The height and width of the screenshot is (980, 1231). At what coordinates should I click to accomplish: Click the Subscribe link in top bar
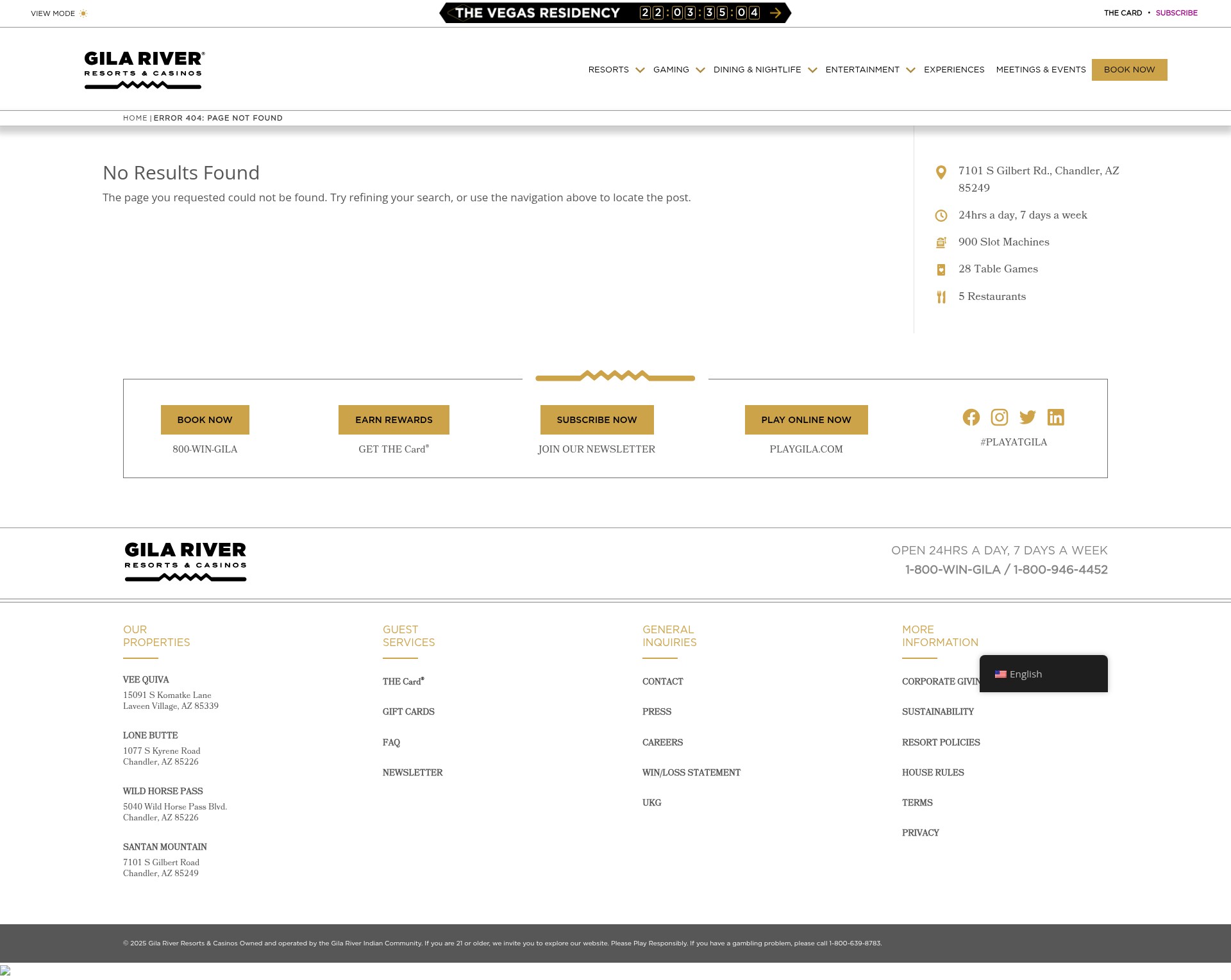tap(1177, 13)
